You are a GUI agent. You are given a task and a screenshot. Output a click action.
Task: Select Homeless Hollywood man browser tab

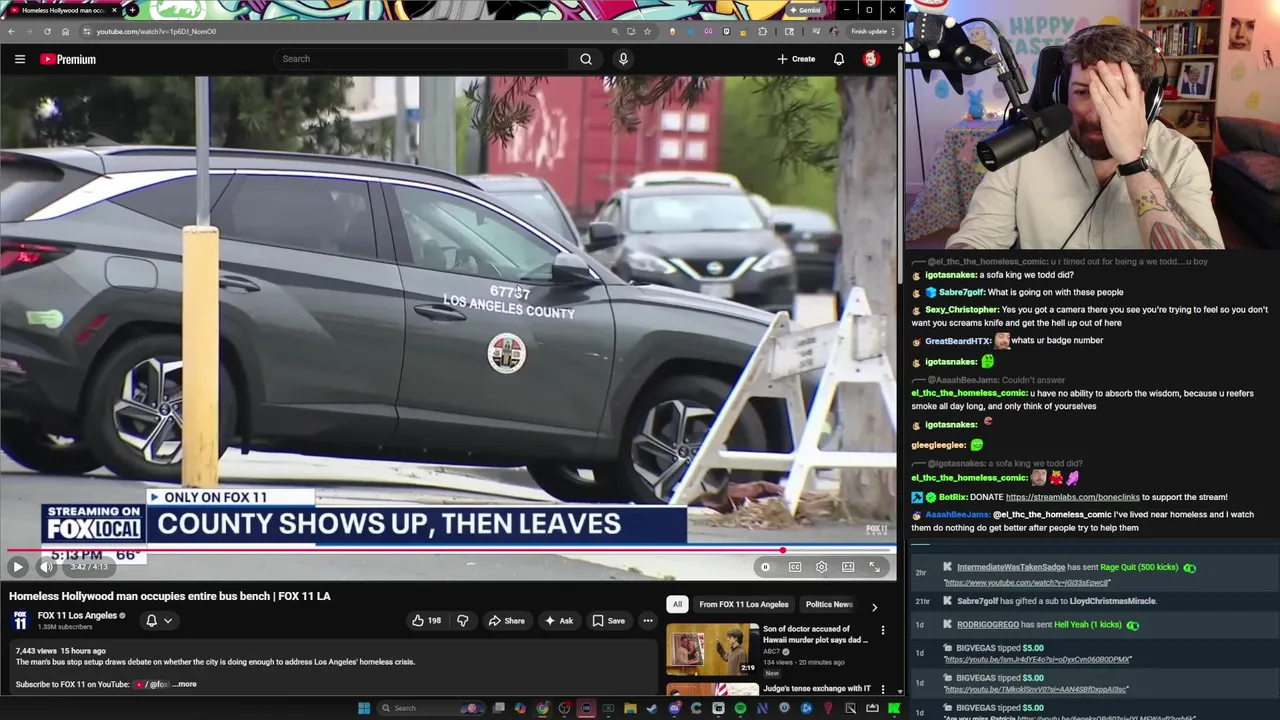[x=62, y=10]
